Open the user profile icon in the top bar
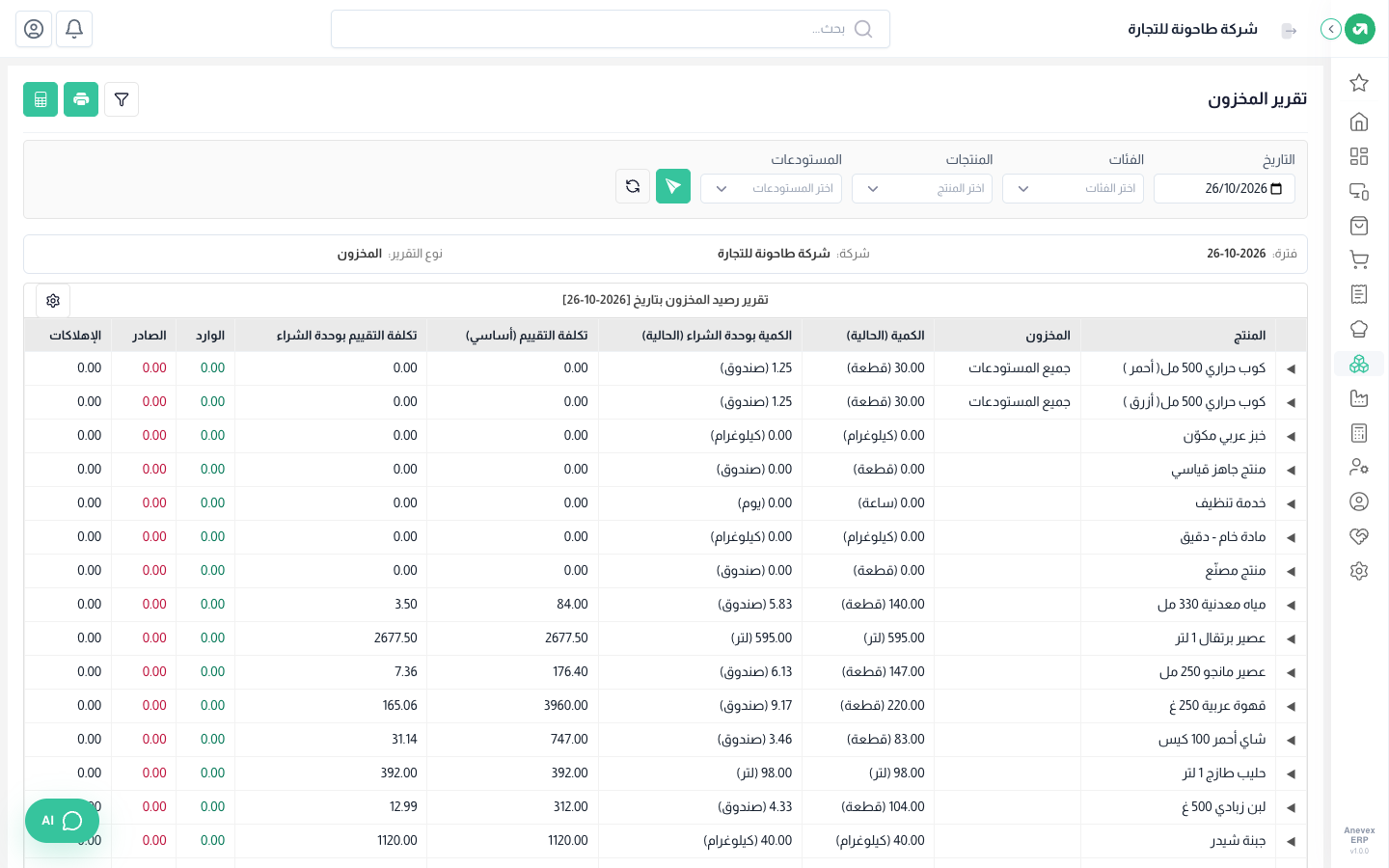This screenshot has width=1389, height=868. tap(34, 29)
